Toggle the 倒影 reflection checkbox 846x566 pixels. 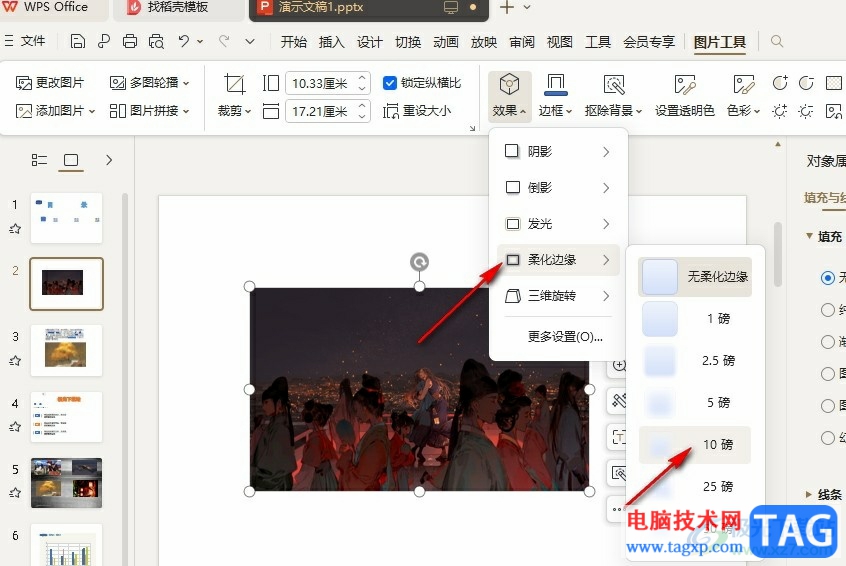point(513,187)
